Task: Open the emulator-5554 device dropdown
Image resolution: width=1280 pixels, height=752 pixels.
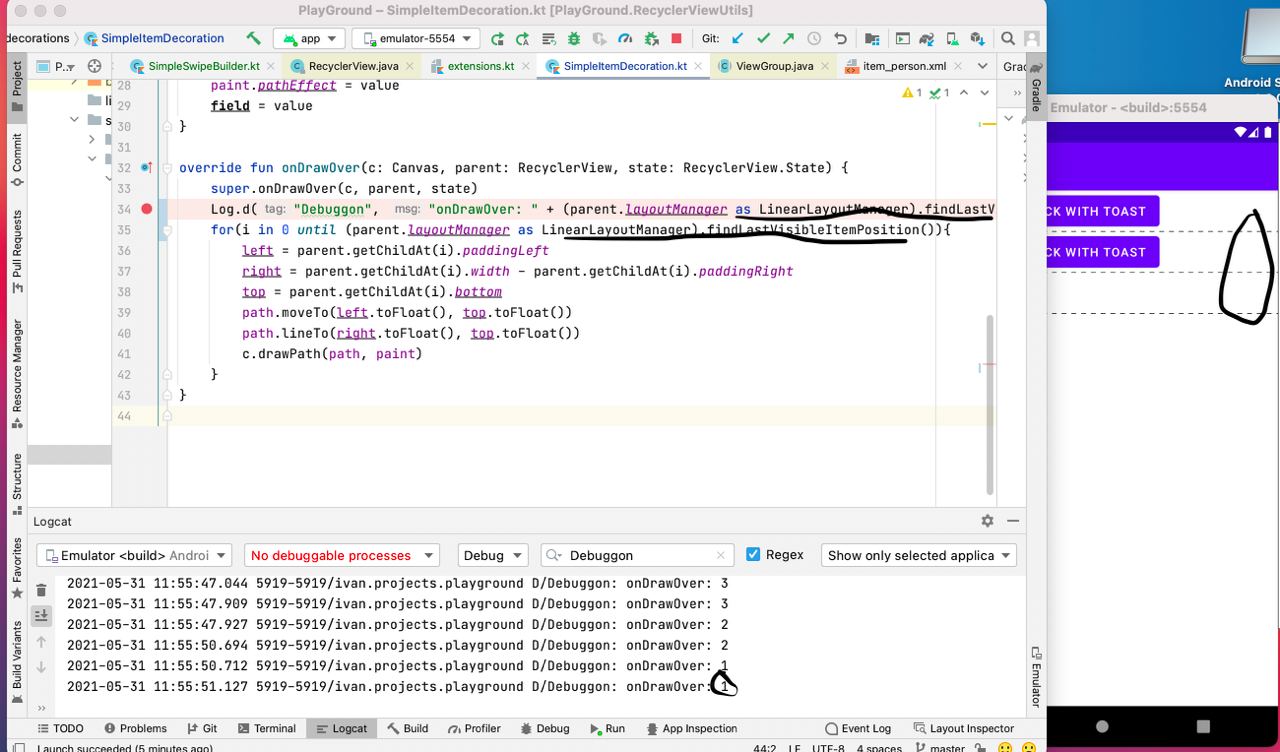Action: pyautogui.click(x=415, y=39)
